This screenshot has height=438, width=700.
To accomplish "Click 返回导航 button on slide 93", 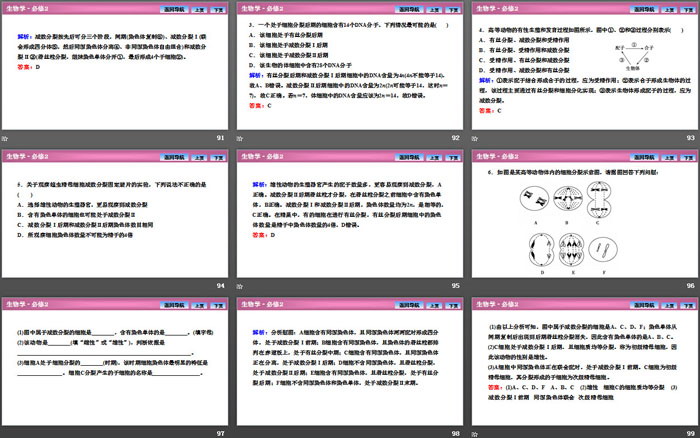I will (644, 9).
